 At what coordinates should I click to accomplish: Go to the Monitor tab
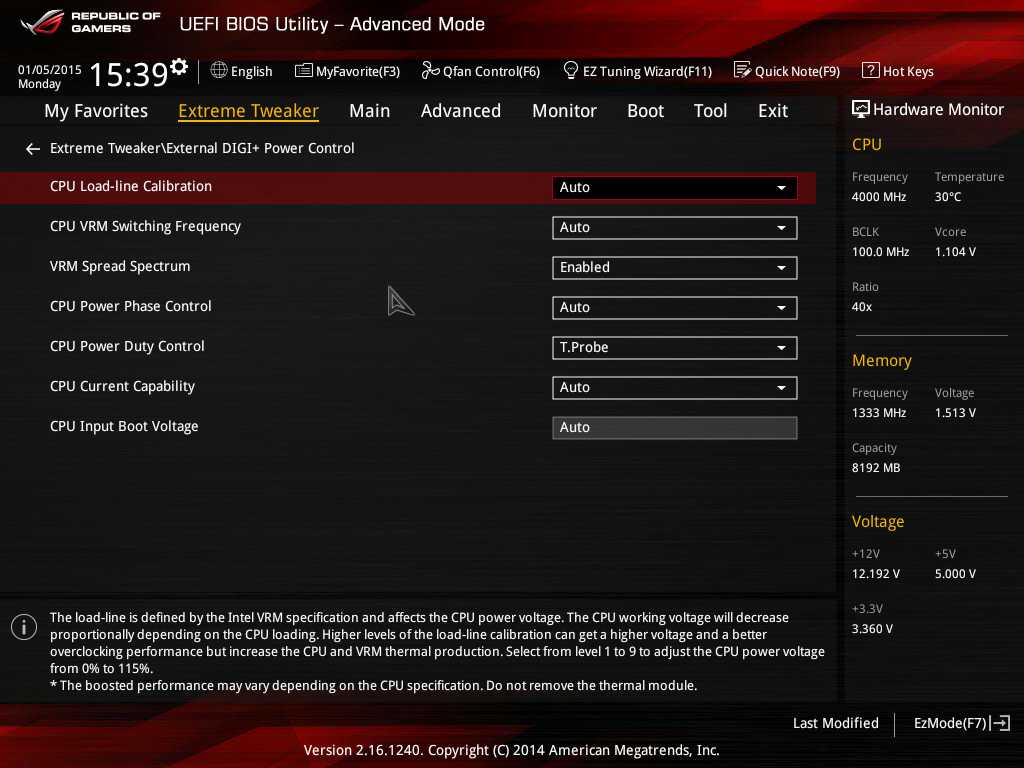[564, 111]
